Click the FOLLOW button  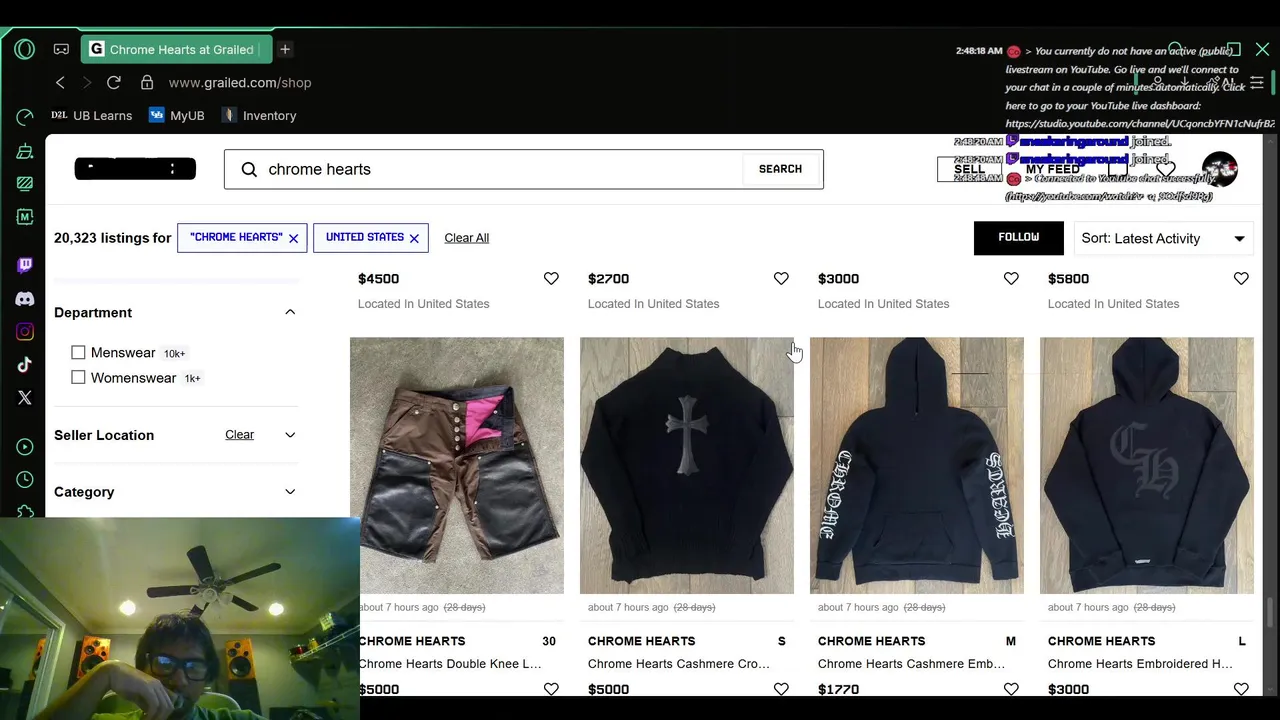pyautogui.click(x=1019, y=238)
